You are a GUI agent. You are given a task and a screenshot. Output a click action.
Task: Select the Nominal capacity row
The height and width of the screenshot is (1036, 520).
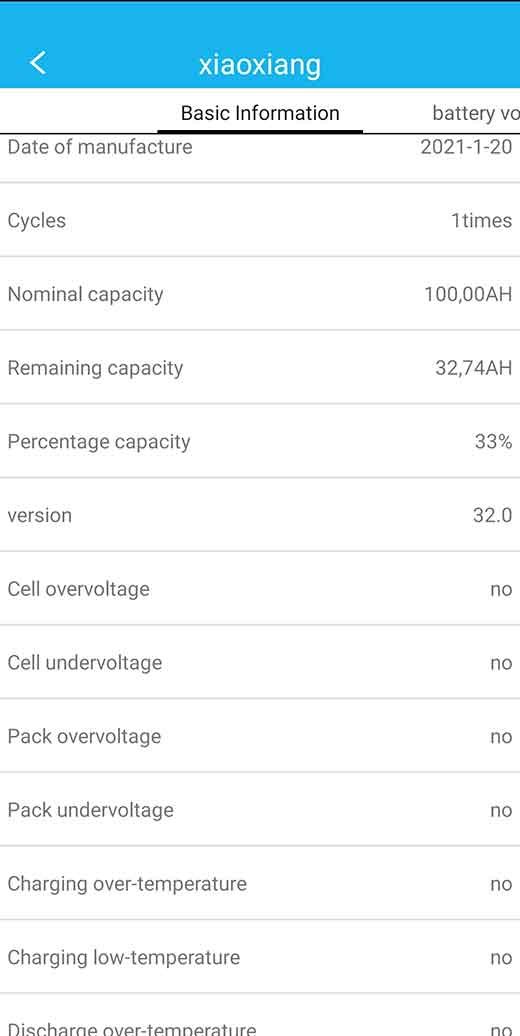tap(260, 294)
